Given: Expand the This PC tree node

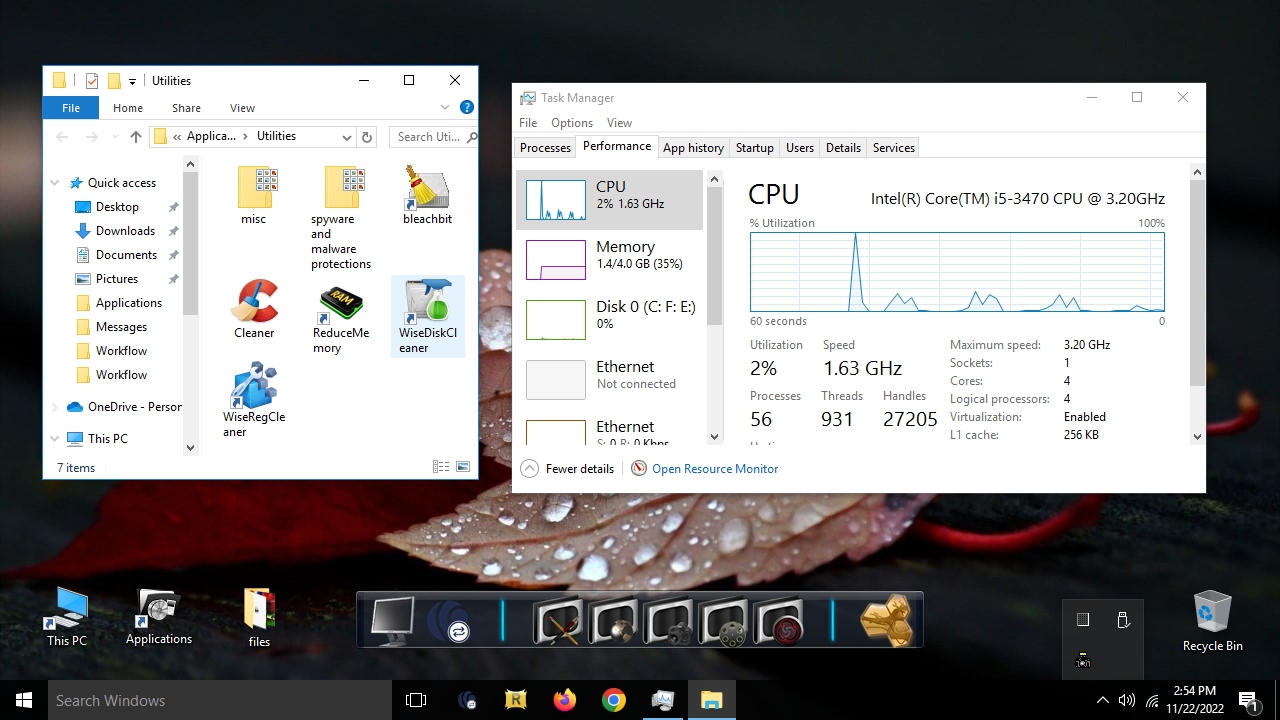Looking at the screenshot, I should tap(55, 439).
